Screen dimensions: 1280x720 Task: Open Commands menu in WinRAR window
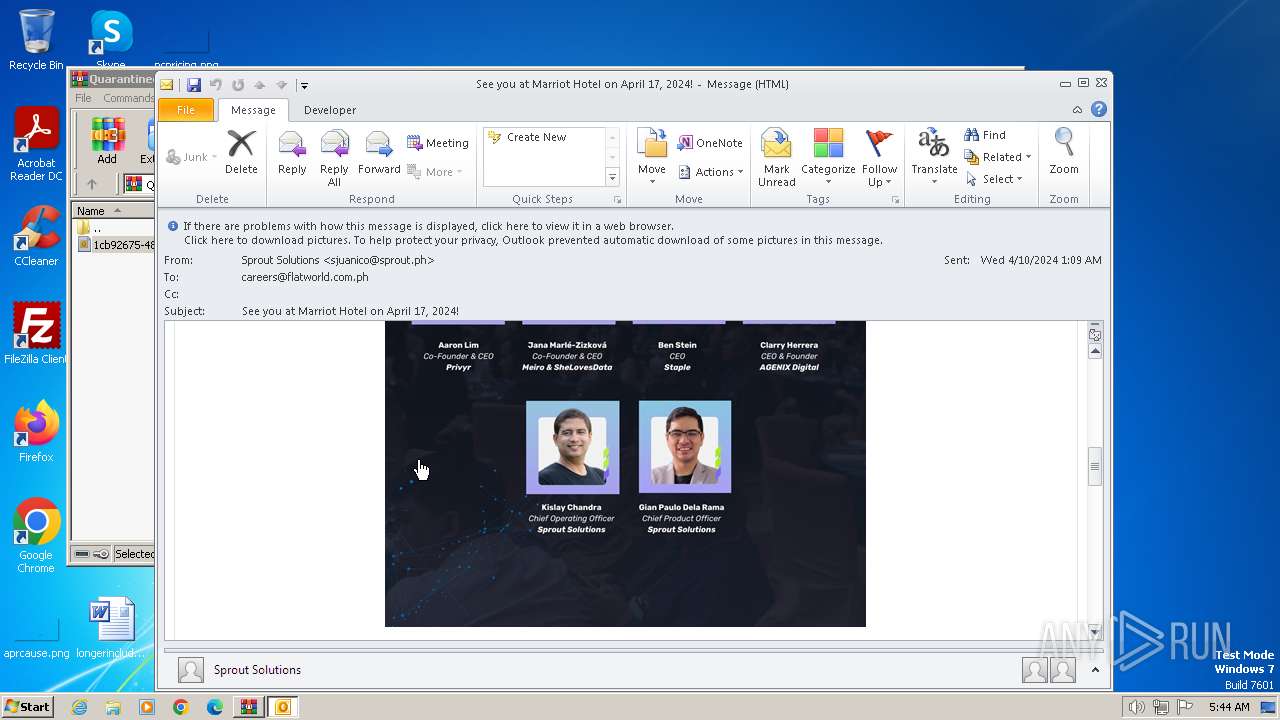tap(128, 98)
